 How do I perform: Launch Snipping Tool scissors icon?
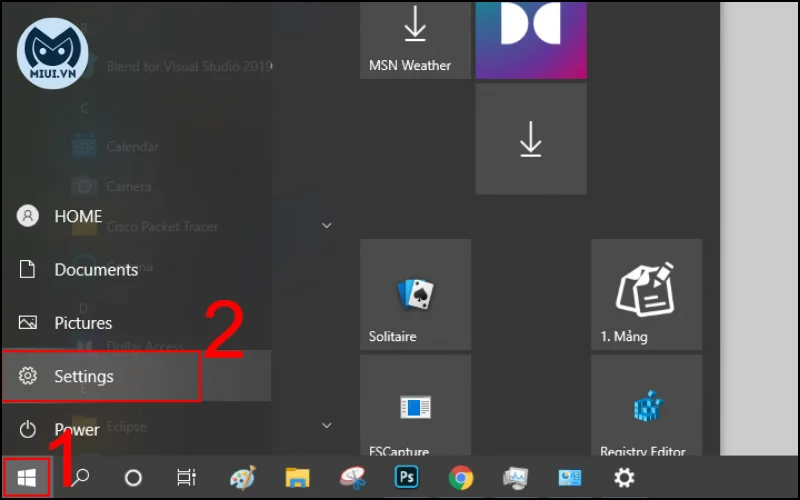click(353, 478)
